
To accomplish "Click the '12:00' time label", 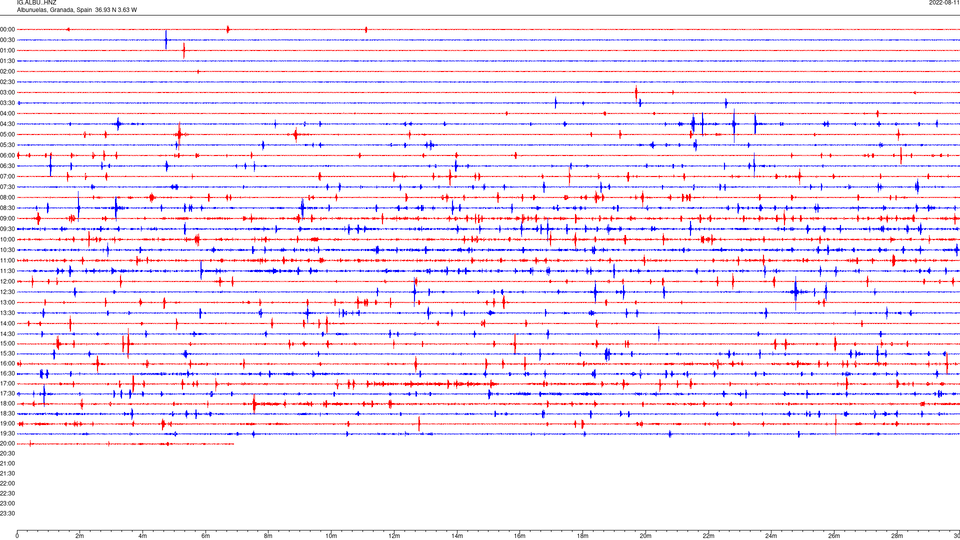I will click(x=8, y=282).
